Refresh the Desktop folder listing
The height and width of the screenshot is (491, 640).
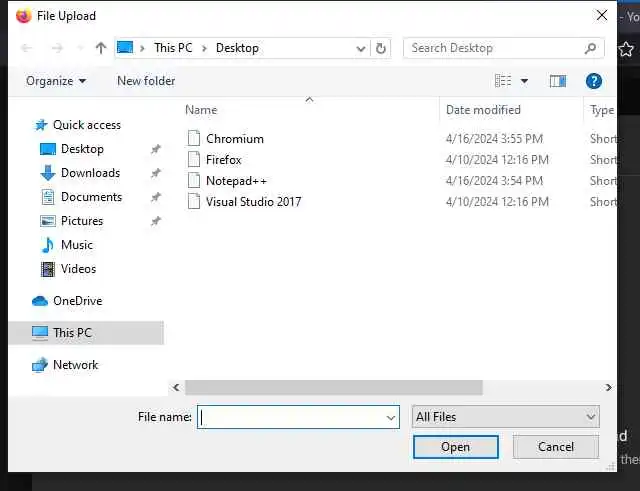[380, 48]
